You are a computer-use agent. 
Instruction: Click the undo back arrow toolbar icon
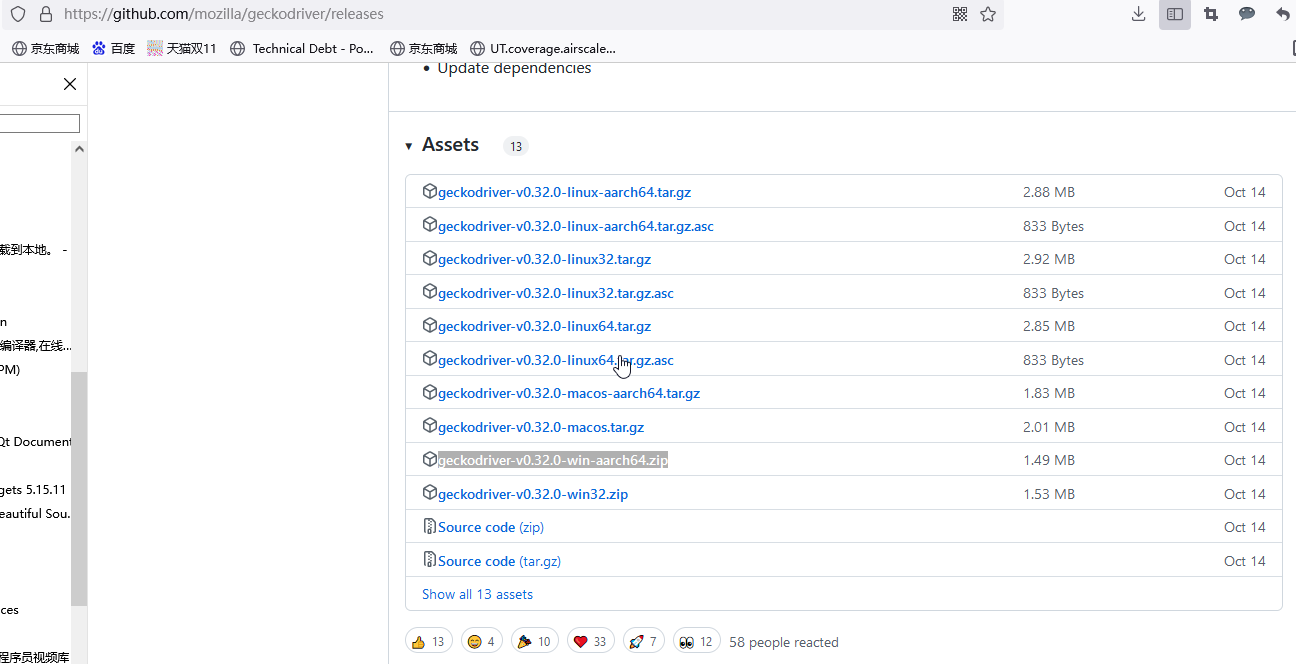coord(1283,14)
